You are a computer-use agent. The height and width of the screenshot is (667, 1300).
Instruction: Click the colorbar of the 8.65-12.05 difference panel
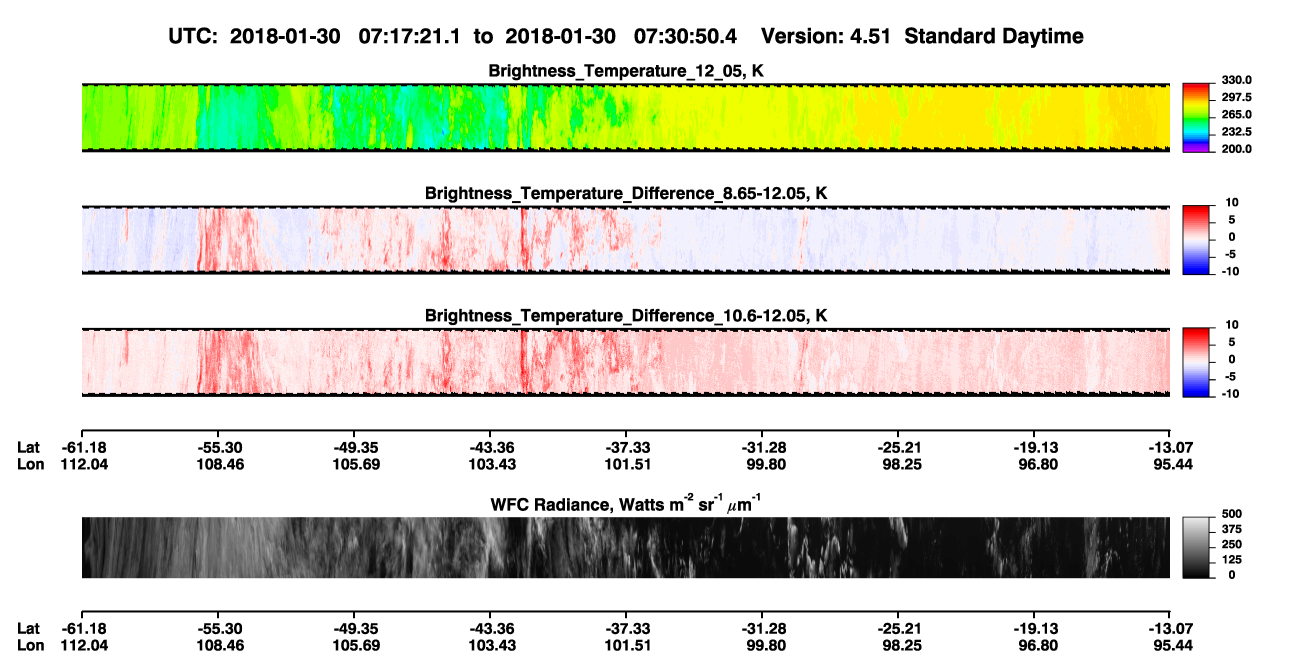point(1197,238)
